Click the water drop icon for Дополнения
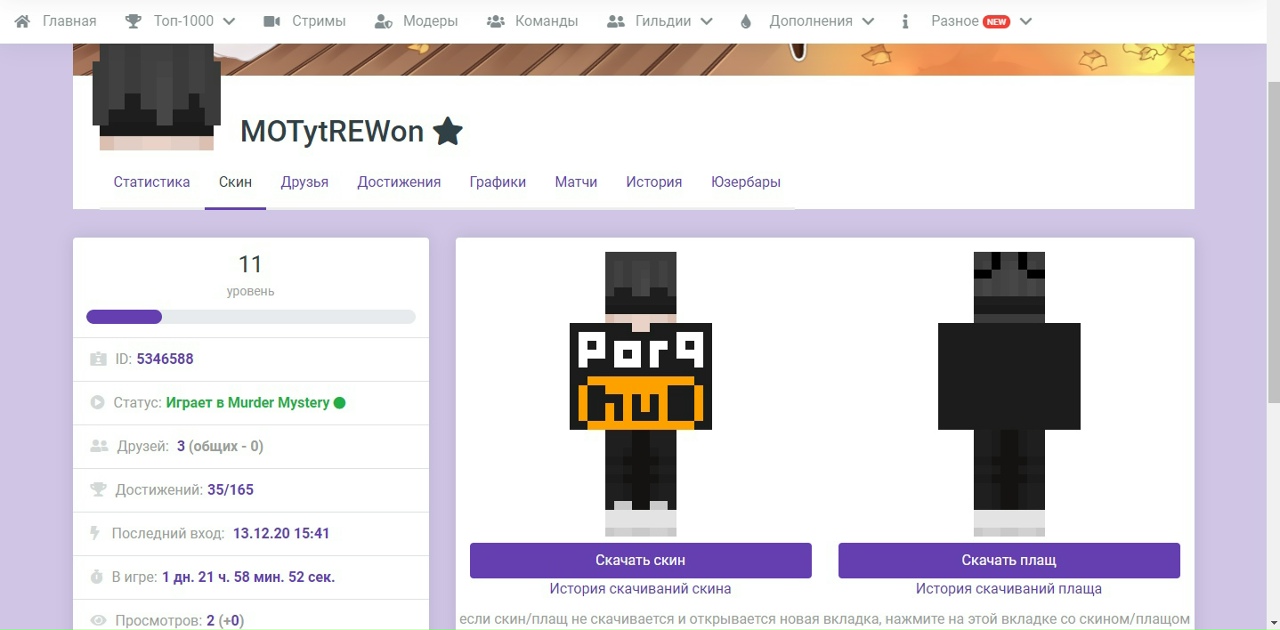The image size is (1280, 630). click(745, 21)
